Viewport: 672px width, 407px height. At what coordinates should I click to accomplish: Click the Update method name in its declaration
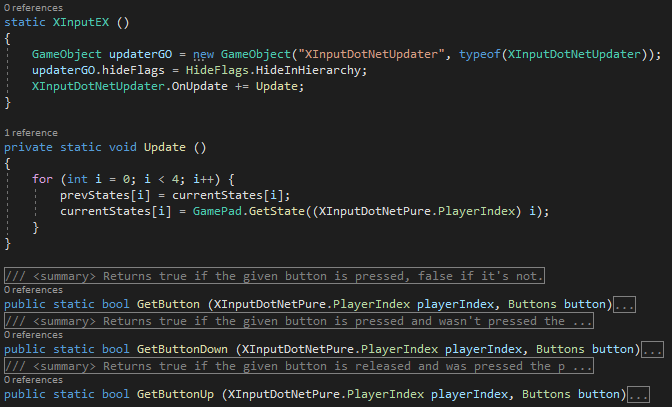point(164,146)
